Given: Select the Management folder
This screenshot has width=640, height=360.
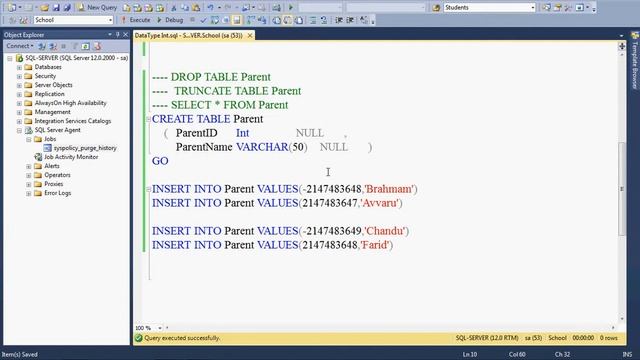Looking at the screenshot, I should tap(52, 112).
